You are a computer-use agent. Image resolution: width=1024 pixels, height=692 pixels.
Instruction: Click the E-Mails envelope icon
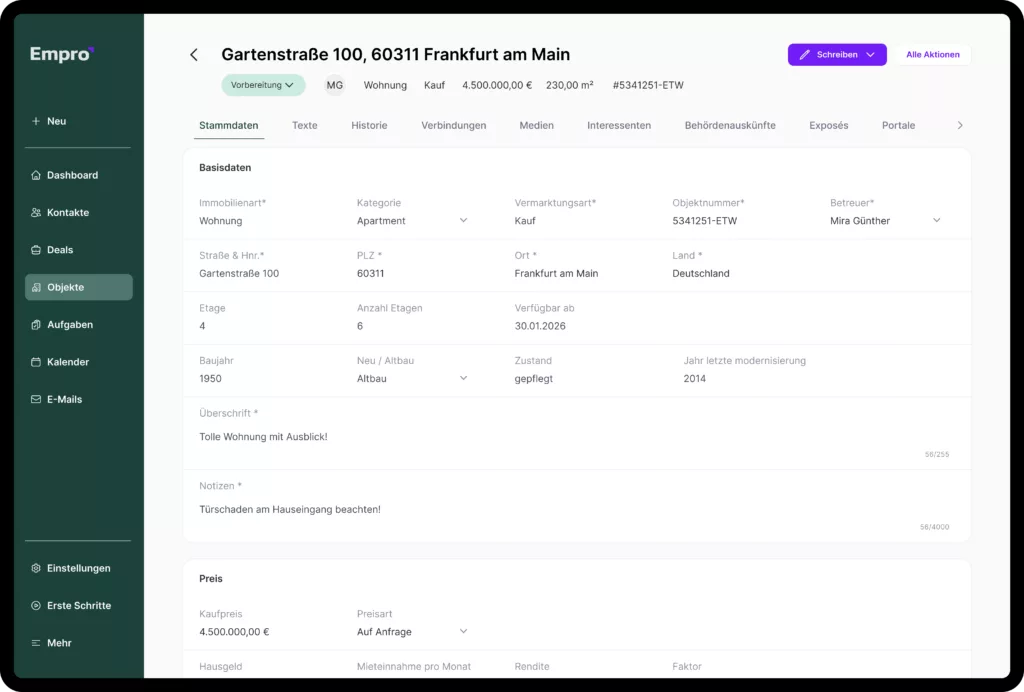tap(36, 399)
